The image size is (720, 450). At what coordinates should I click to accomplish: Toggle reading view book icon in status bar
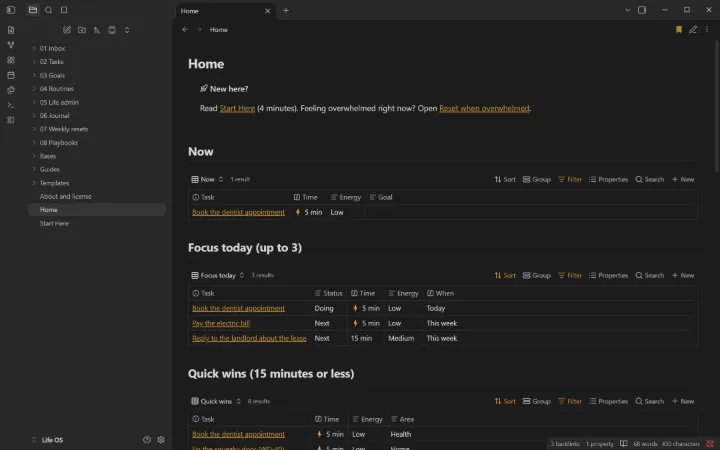[624, 444]
